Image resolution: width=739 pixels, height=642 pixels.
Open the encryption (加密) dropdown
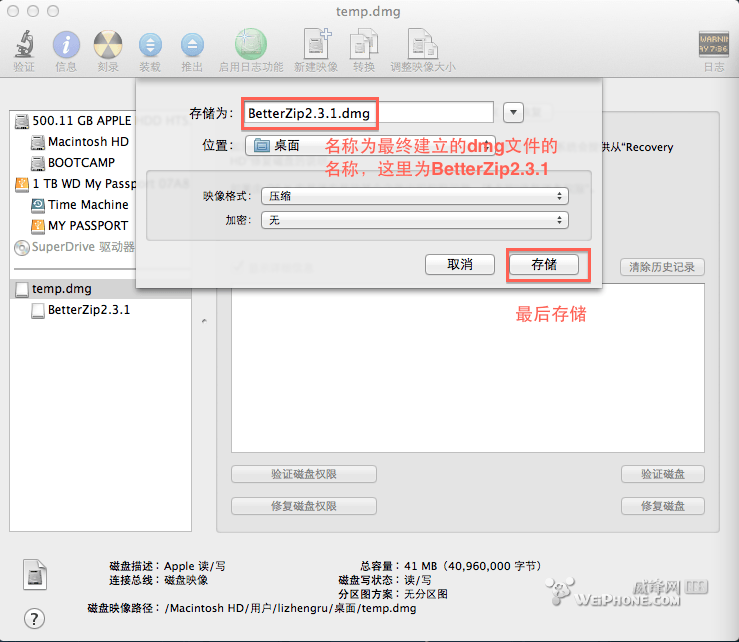[x=415, y=220]
